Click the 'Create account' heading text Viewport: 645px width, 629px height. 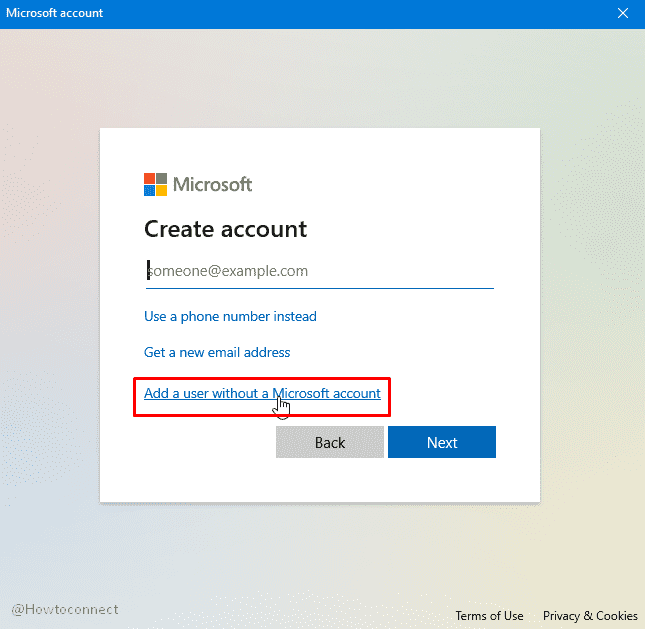click(225, 229)
